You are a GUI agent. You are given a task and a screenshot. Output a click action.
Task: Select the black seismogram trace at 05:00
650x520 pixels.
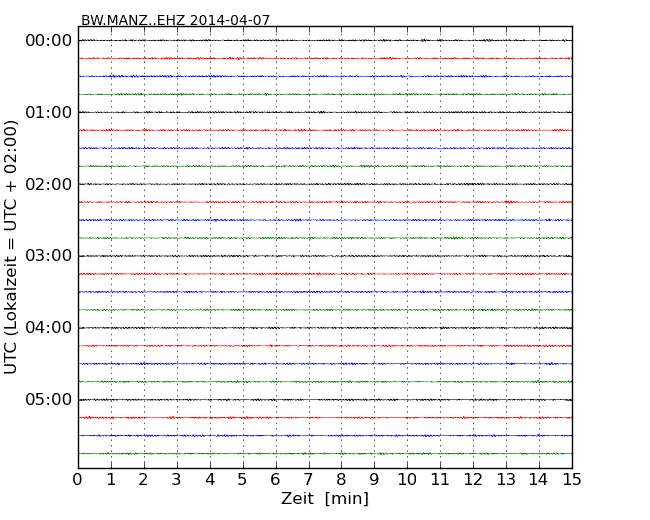325,400
